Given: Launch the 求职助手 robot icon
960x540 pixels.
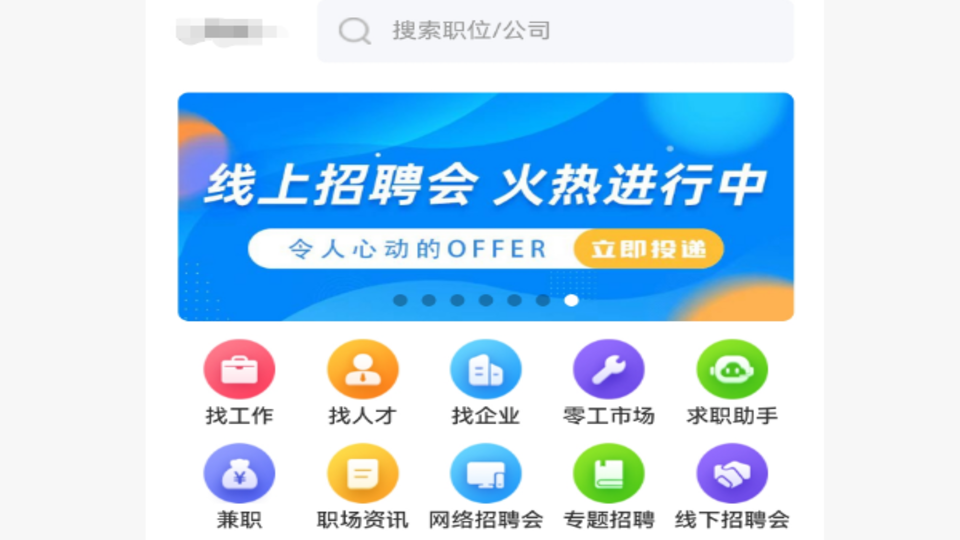Looking at the screenshot, I should click(x=732, y=369).
